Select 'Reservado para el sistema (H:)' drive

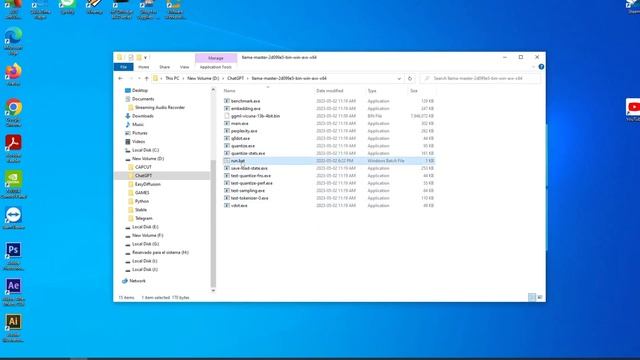click(160, 252)
